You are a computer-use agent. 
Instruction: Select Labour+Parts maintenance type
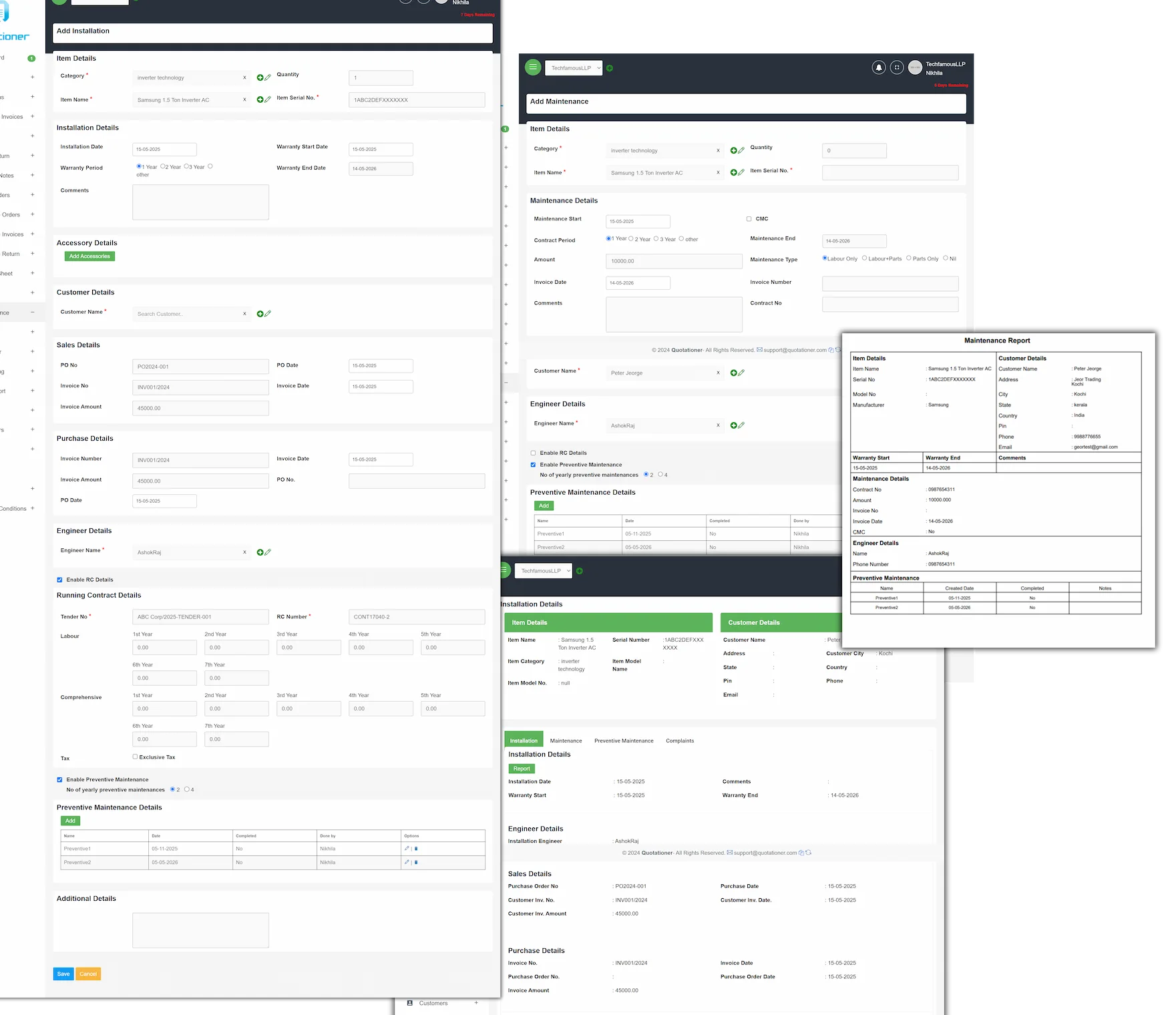(865, 258)
